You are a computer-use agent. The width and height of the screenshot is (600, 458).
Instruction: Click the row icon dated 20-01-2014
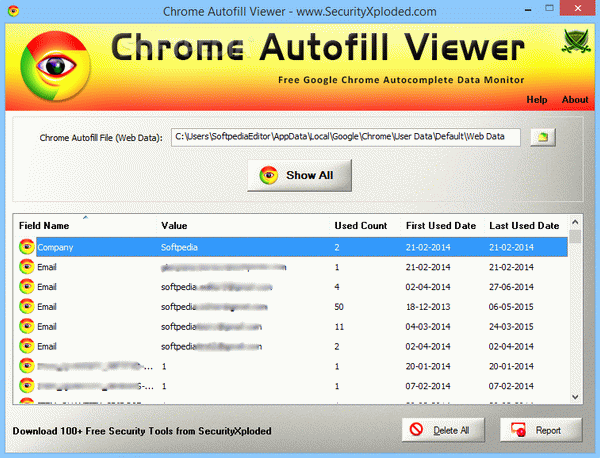tap(27, 366)
